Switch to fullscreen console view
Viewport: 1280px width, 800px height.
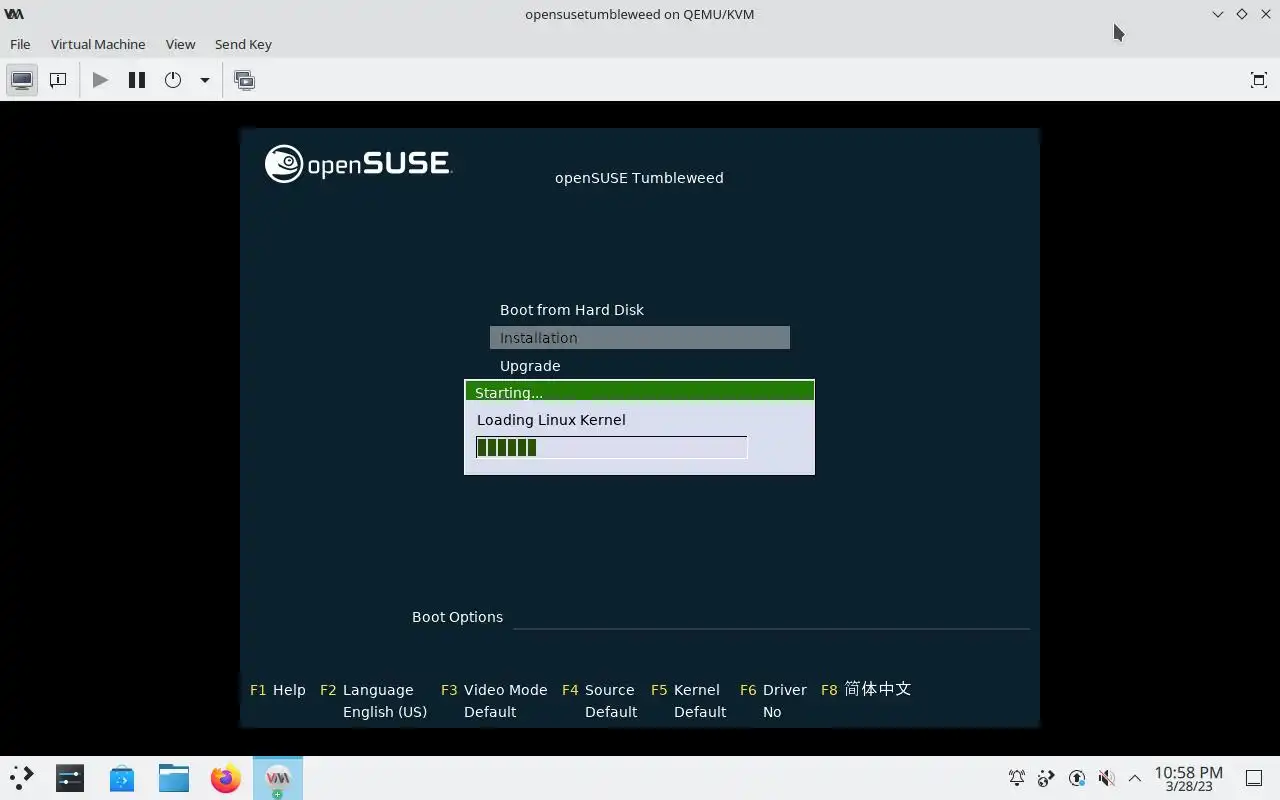1259,80
